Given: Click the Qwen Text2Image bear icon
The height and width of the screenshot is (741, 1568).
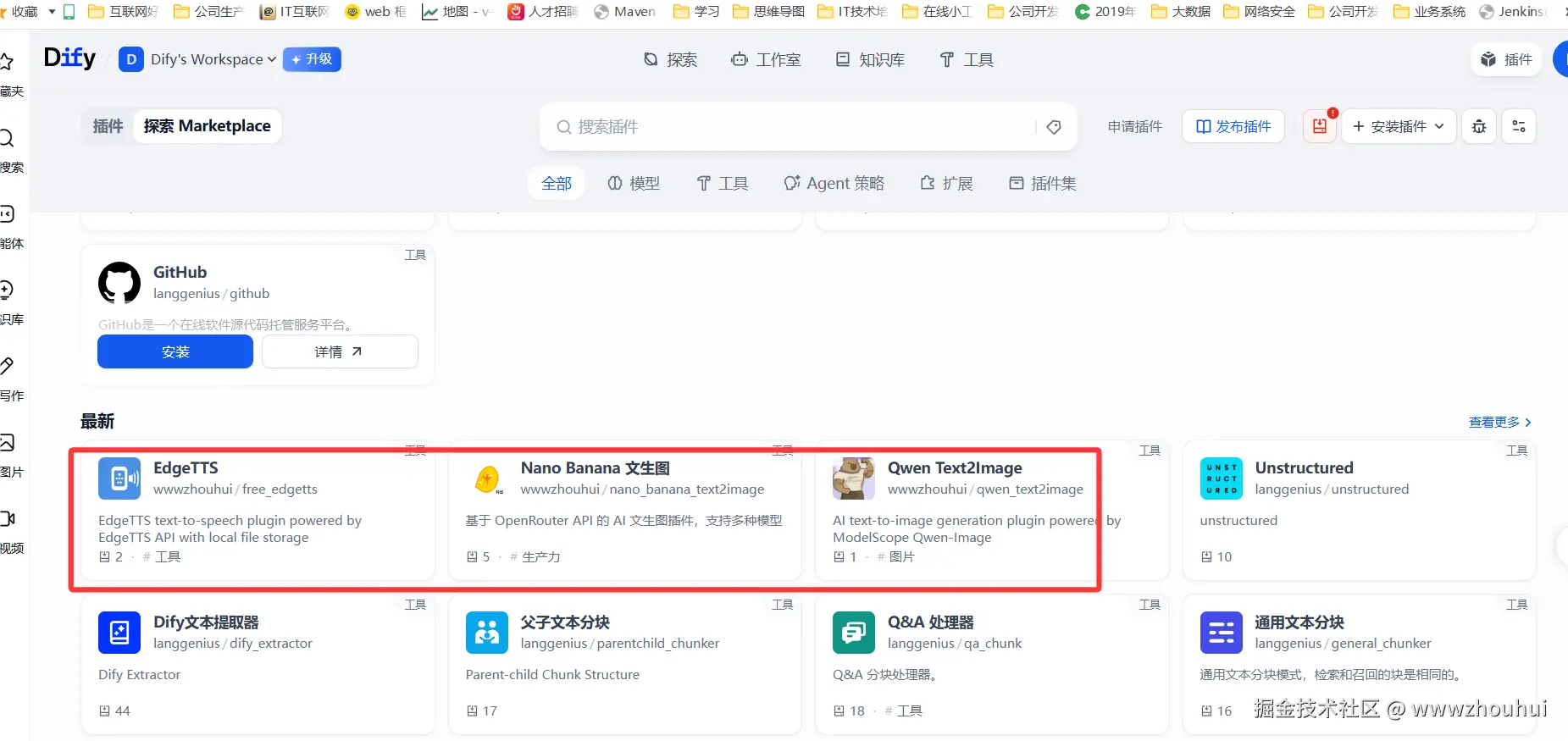Looking at the screenshot, I should pyautogui.click(x=854, y=478).
